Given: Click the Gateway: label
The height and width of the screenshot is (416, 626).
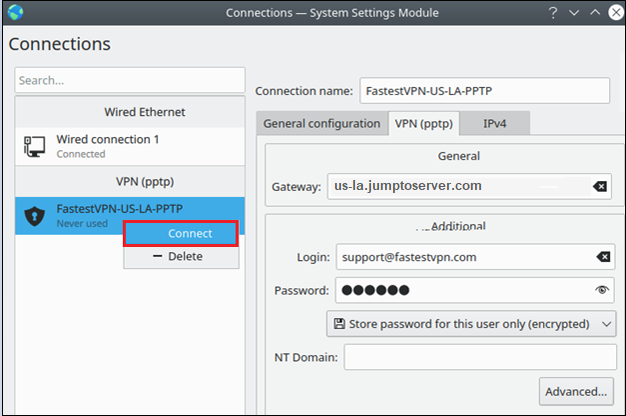Looking at the screenshot, I should [x=296, y=187].
